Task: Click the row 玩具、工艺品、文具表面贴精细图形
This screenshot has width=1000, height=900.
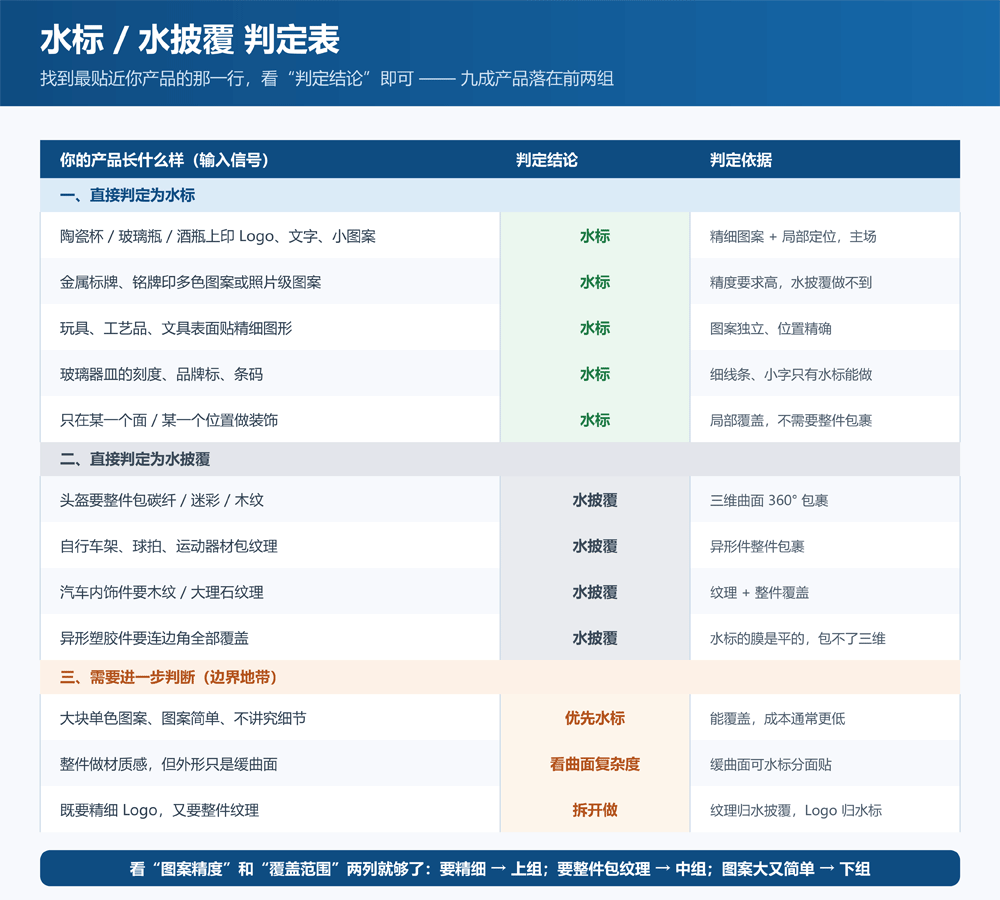Action: coord(500,327)
